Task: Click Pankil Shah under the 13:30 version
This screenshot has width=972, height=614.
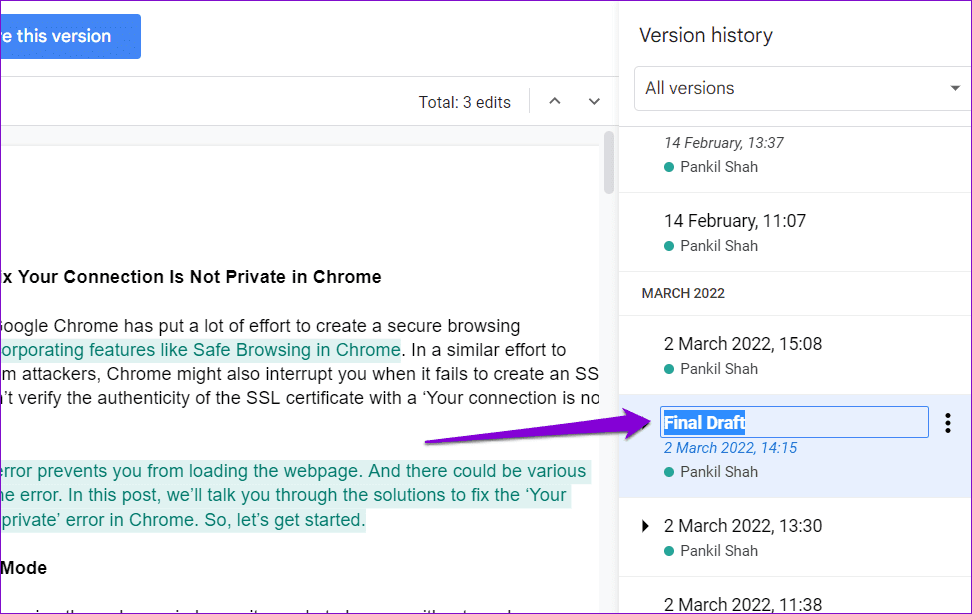Action: tap(719, 551)
